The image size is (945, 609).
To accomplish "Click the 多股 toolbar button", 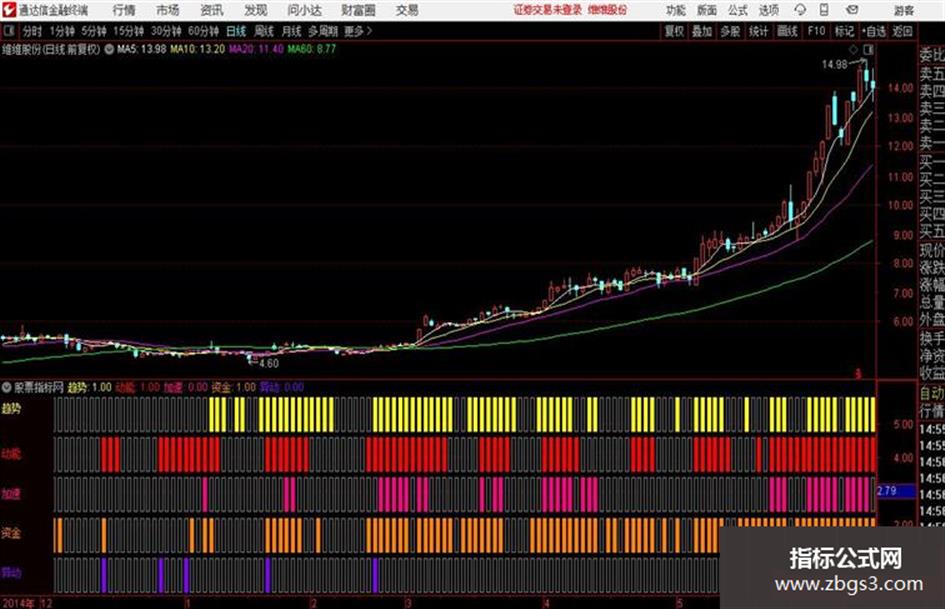I will (x=730, y=31).
